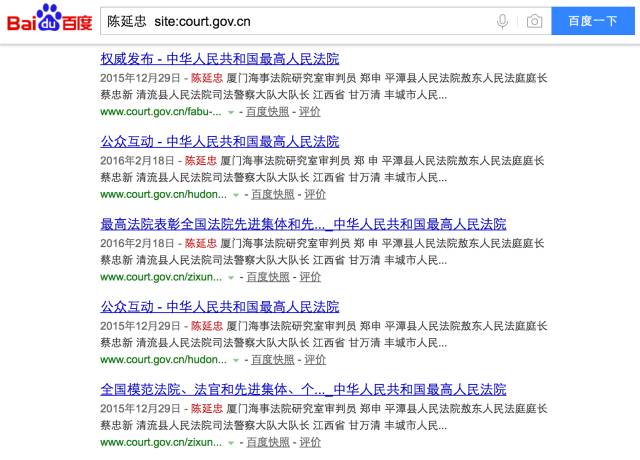Image resolution: width=640 pixels, height=460 pixels.
Task: Click the microphone voice search icon
Action: pyautogui.click(x=502, y=21)
